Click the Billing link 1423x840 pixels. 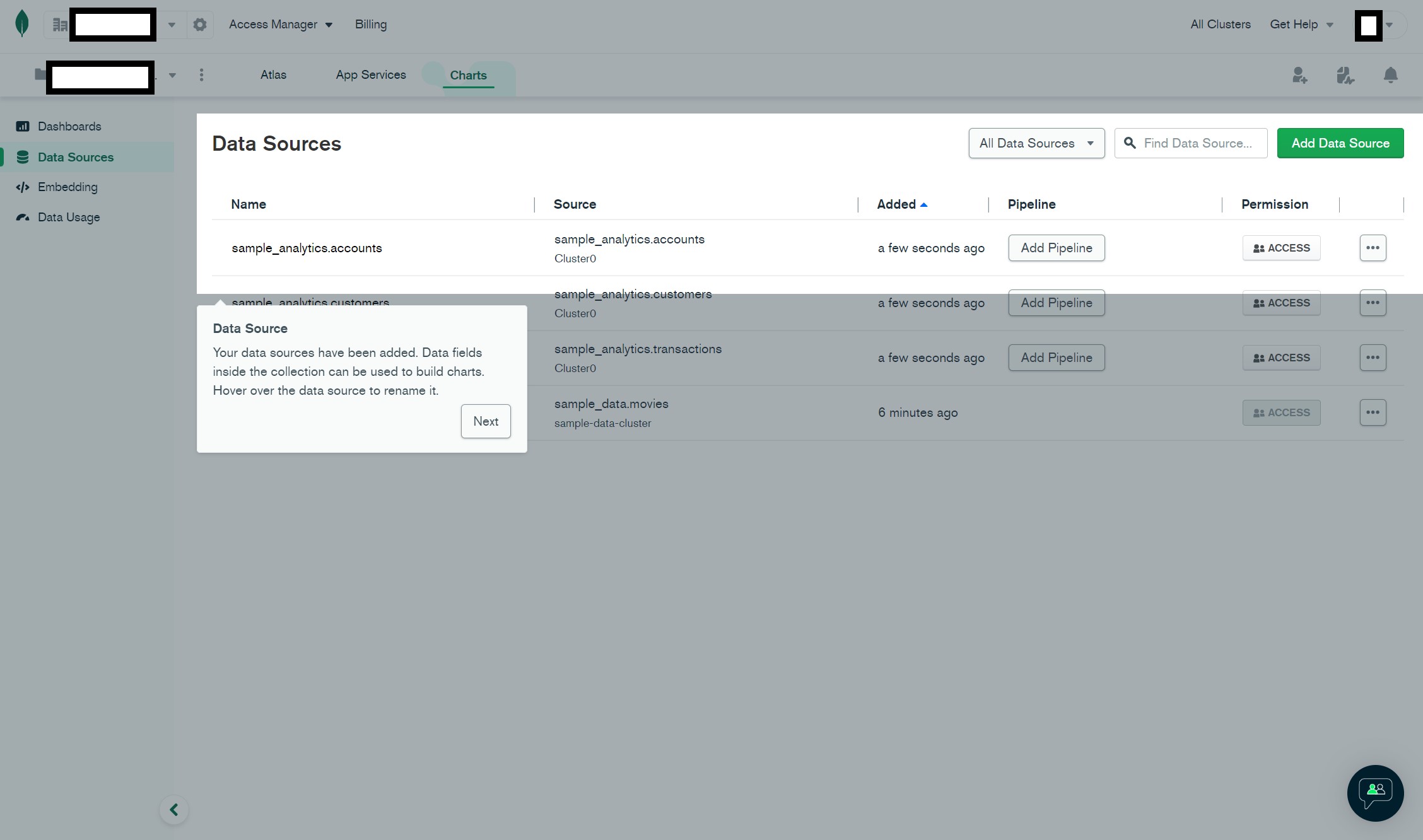pyautogui.click(x=371, y=25)
